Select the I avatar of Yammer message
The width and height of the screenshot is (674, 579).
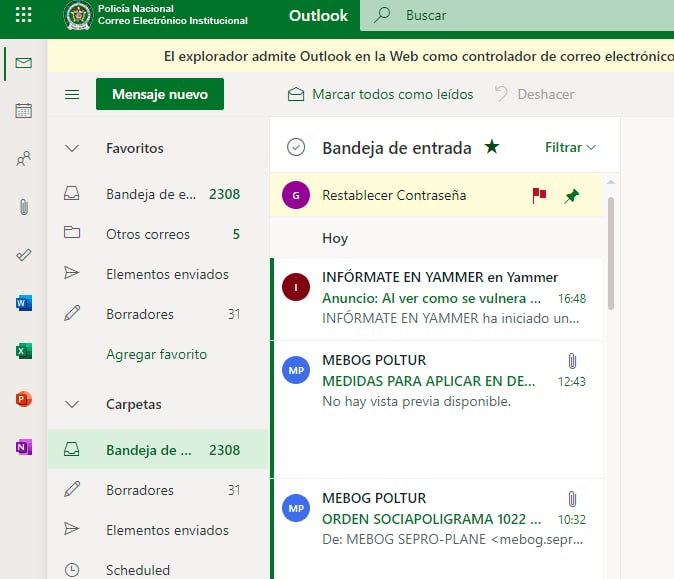tap(296, 287)
